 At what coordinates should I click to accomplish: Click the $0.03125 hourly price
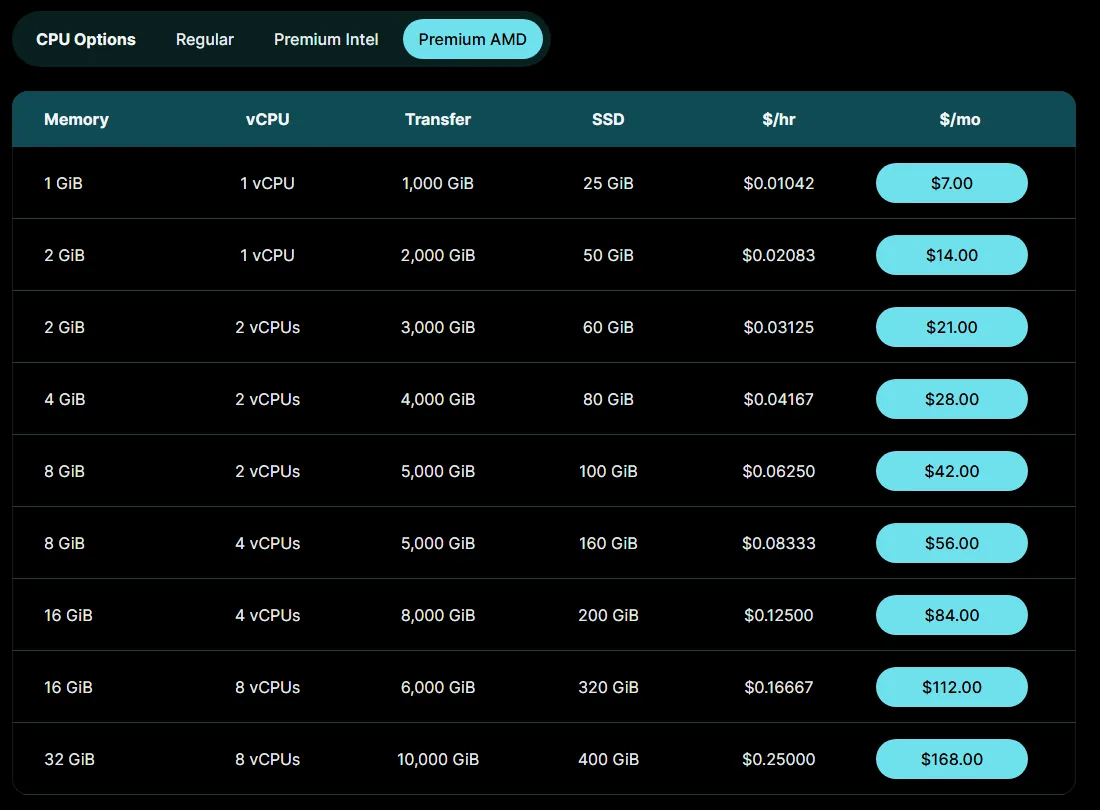coord(779,327)
